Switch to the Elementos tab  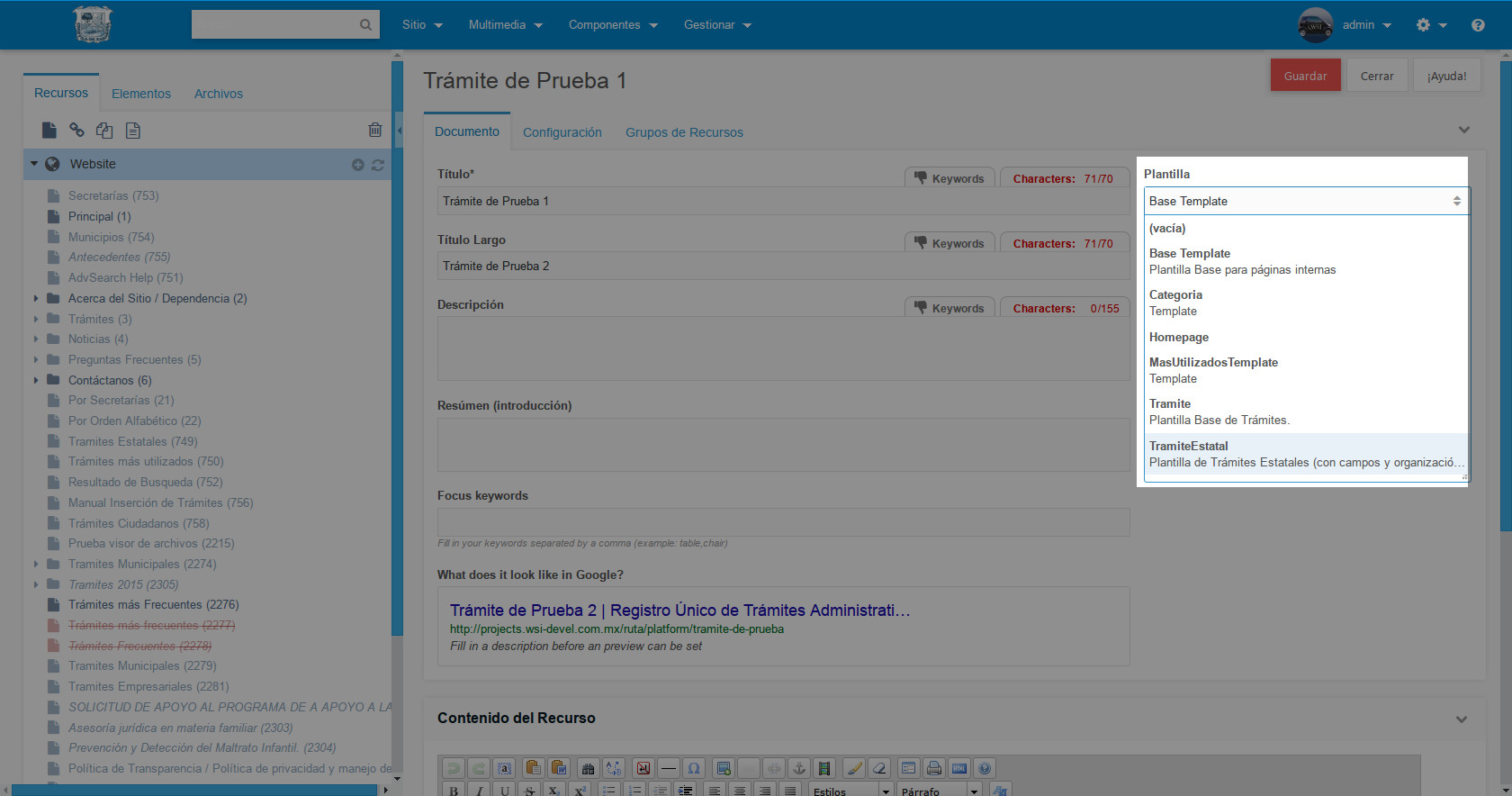point(141,94)
